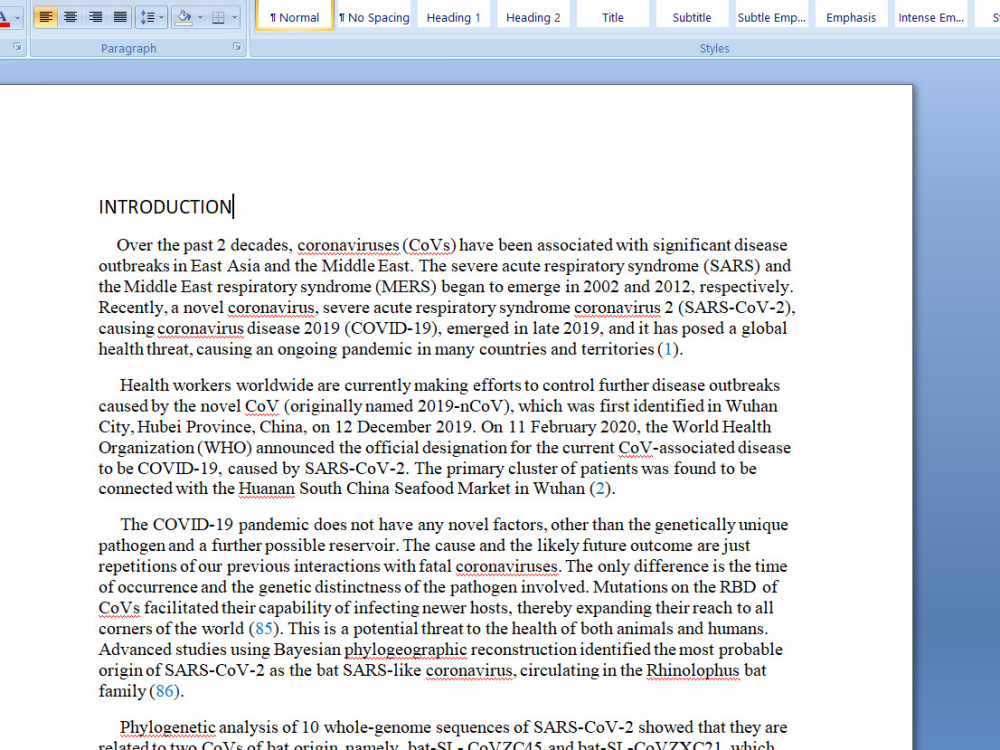The width and height of the screenshot is (1000, 750).
Task: Open Font dialog box launcher
Action: point(17,47)
